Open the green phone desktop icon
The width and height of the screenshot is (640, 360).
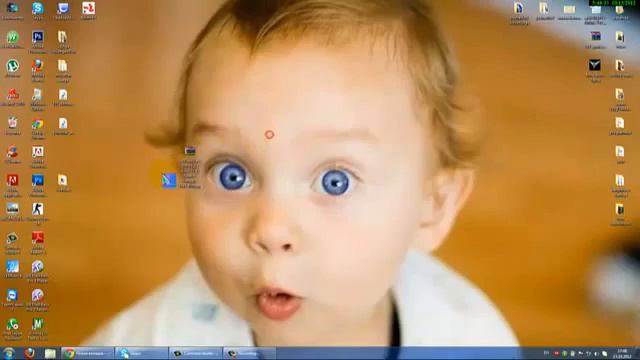click(x=12, y=324)
